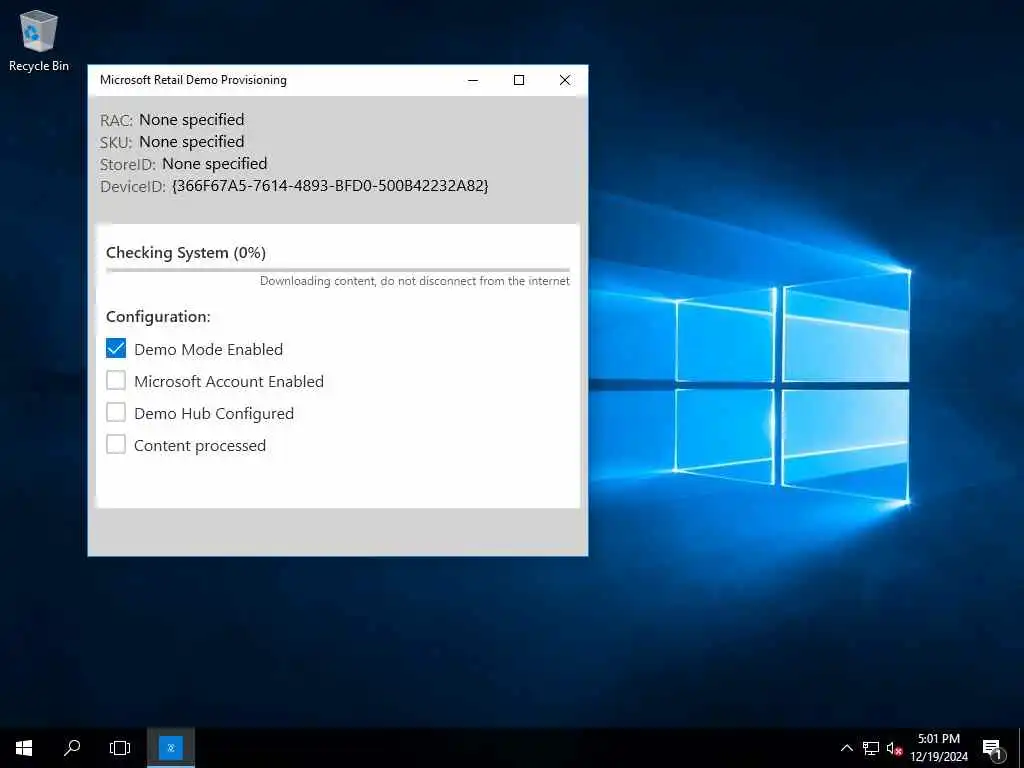
Task: Toggle Demo Mode Enabled checkbox
Action: coord(116,349)
